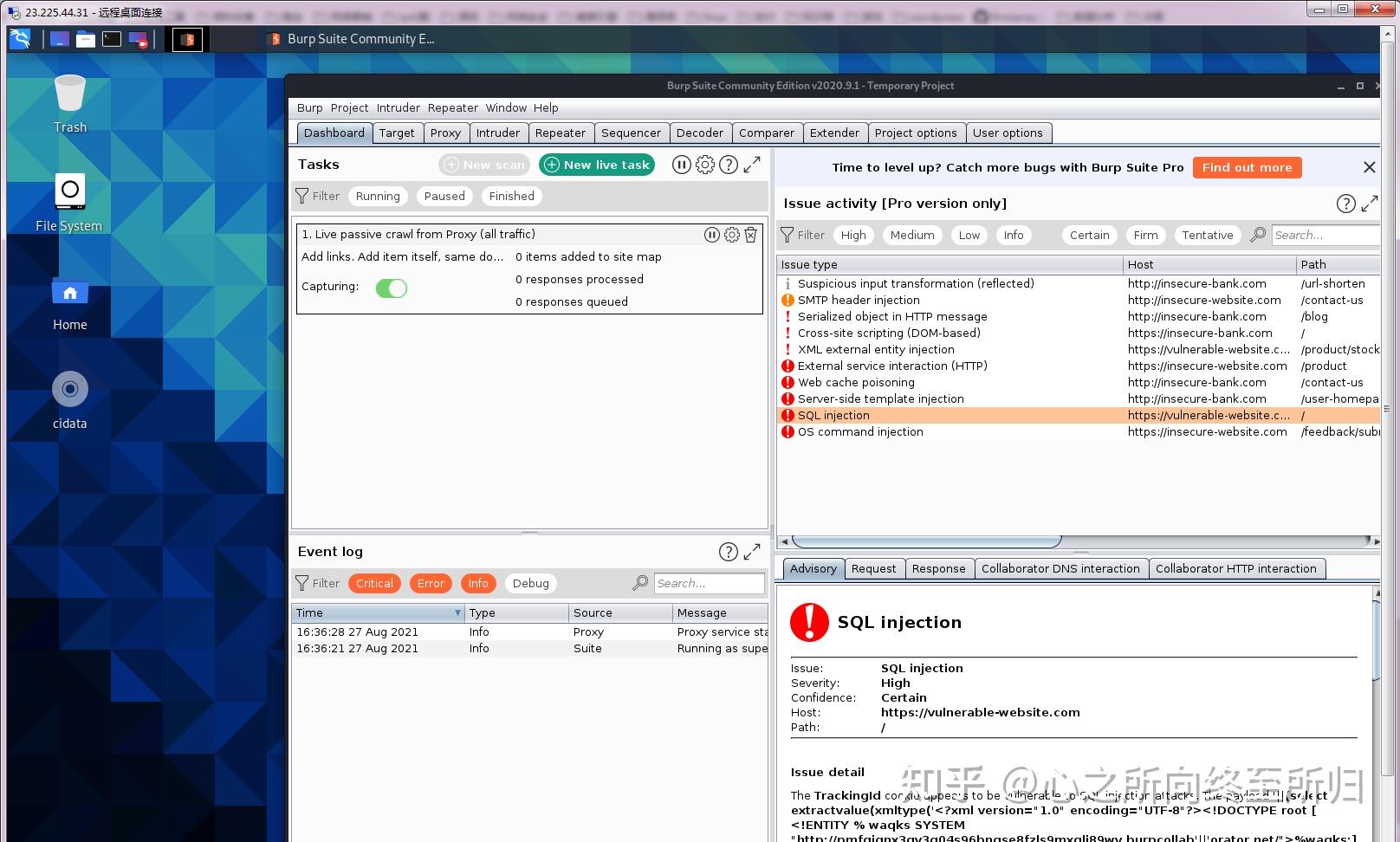The width and height of the screenshot is (1400, 842).
Task: Open the Collaborator DNS interaction tab
Action: click(1060, 569)
